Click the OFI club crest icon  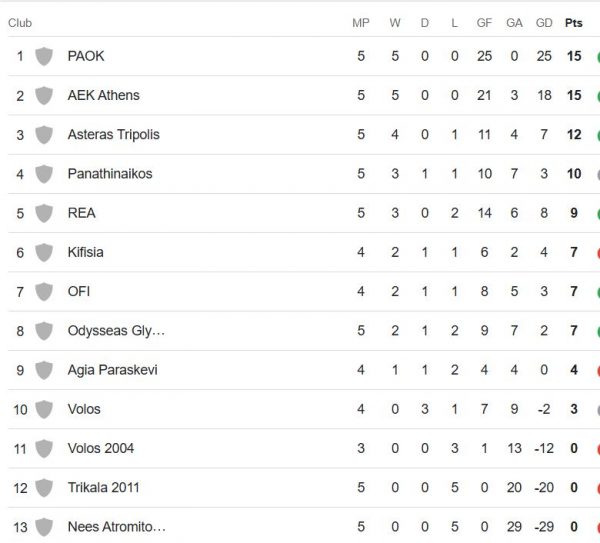43,291
